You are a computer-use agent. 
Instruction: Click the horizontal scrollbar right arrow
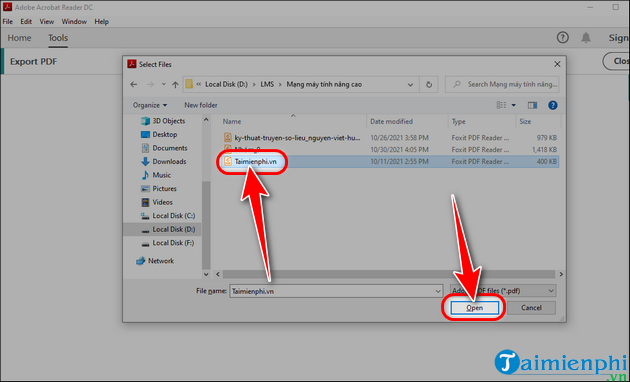point(561,274)
